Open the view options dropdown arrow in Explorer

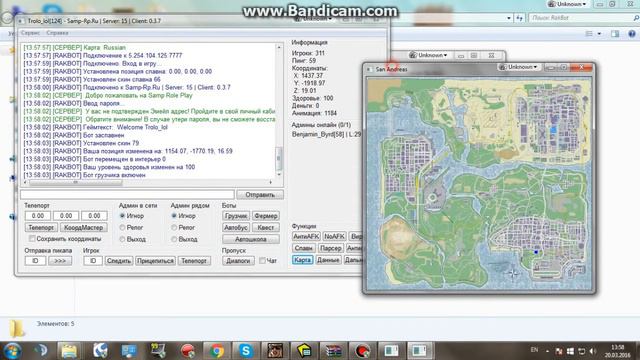click(x=599, y=34)
